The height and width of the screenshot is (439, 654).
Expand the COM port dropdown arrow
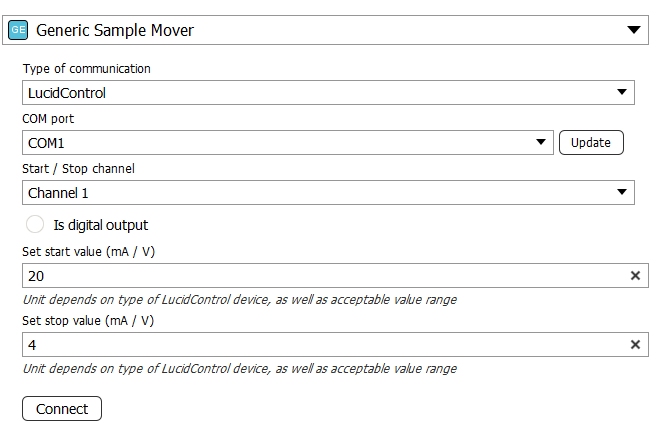[542, 143]
